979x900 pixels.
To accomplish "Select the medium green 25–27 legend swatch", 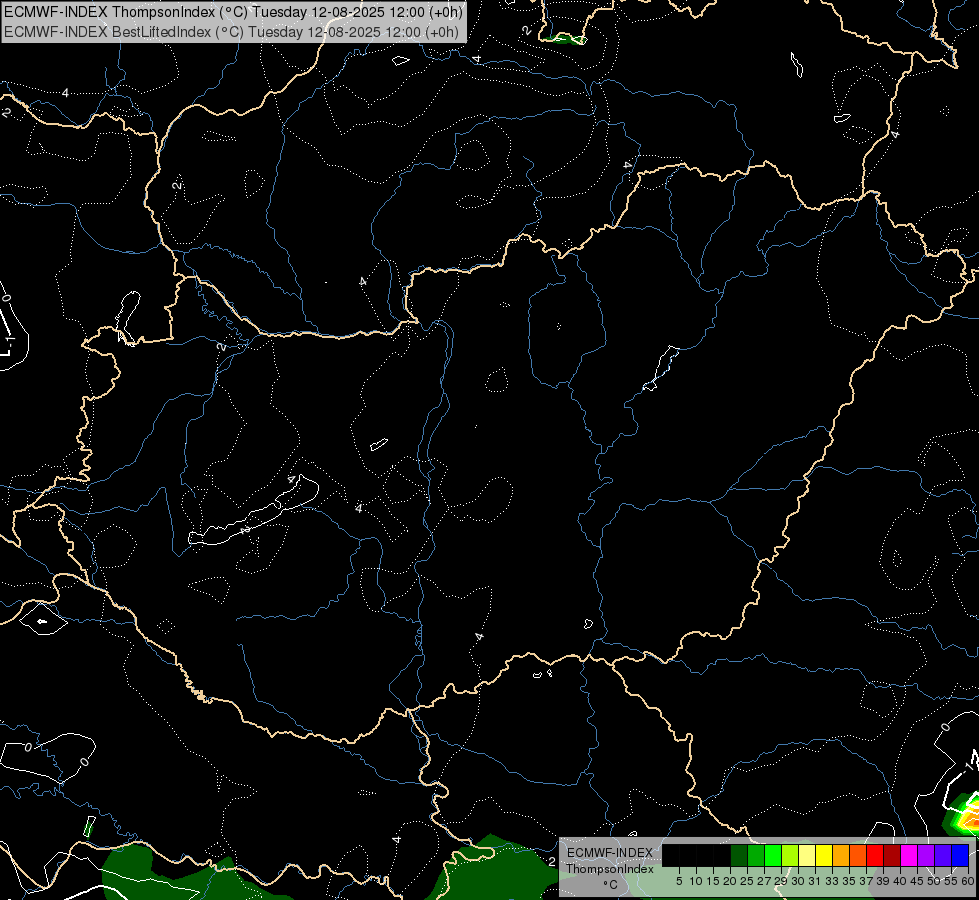I will [x=756, y=855].
